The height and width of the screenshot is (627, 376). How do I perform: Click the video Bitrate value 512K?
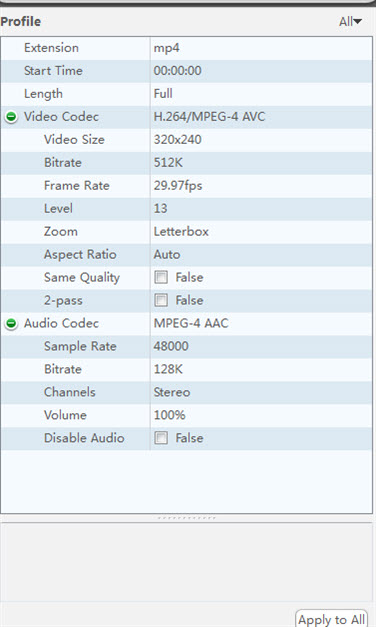click(x=168, y=162)
